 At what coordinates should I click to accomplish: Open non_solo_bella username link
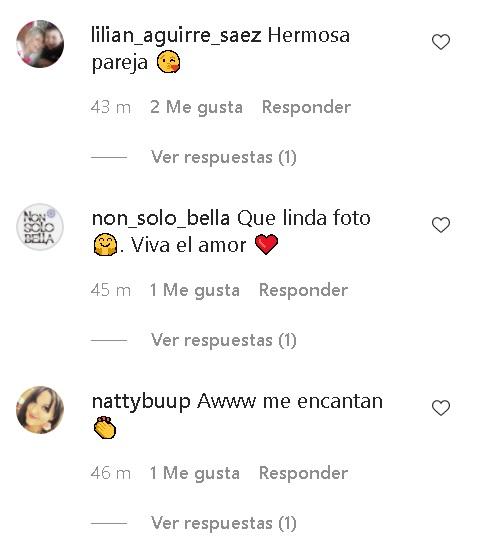161,219
